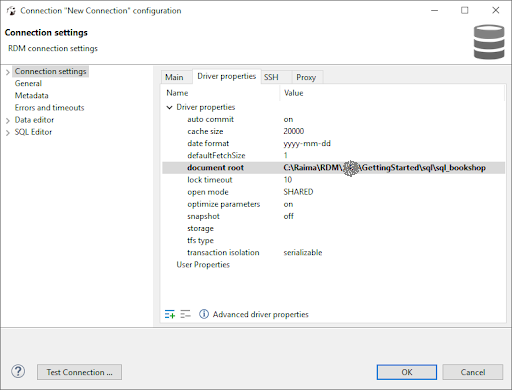Maximize the configuration window
Image resolution: width=512 pixels, height=390 pixels.
pos(465,10)
